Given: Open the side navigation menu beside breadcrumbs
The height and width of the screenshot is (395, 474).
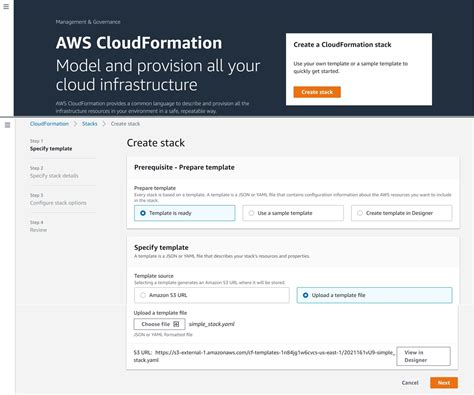Looking at the screenshot, I should click(7, 125).
